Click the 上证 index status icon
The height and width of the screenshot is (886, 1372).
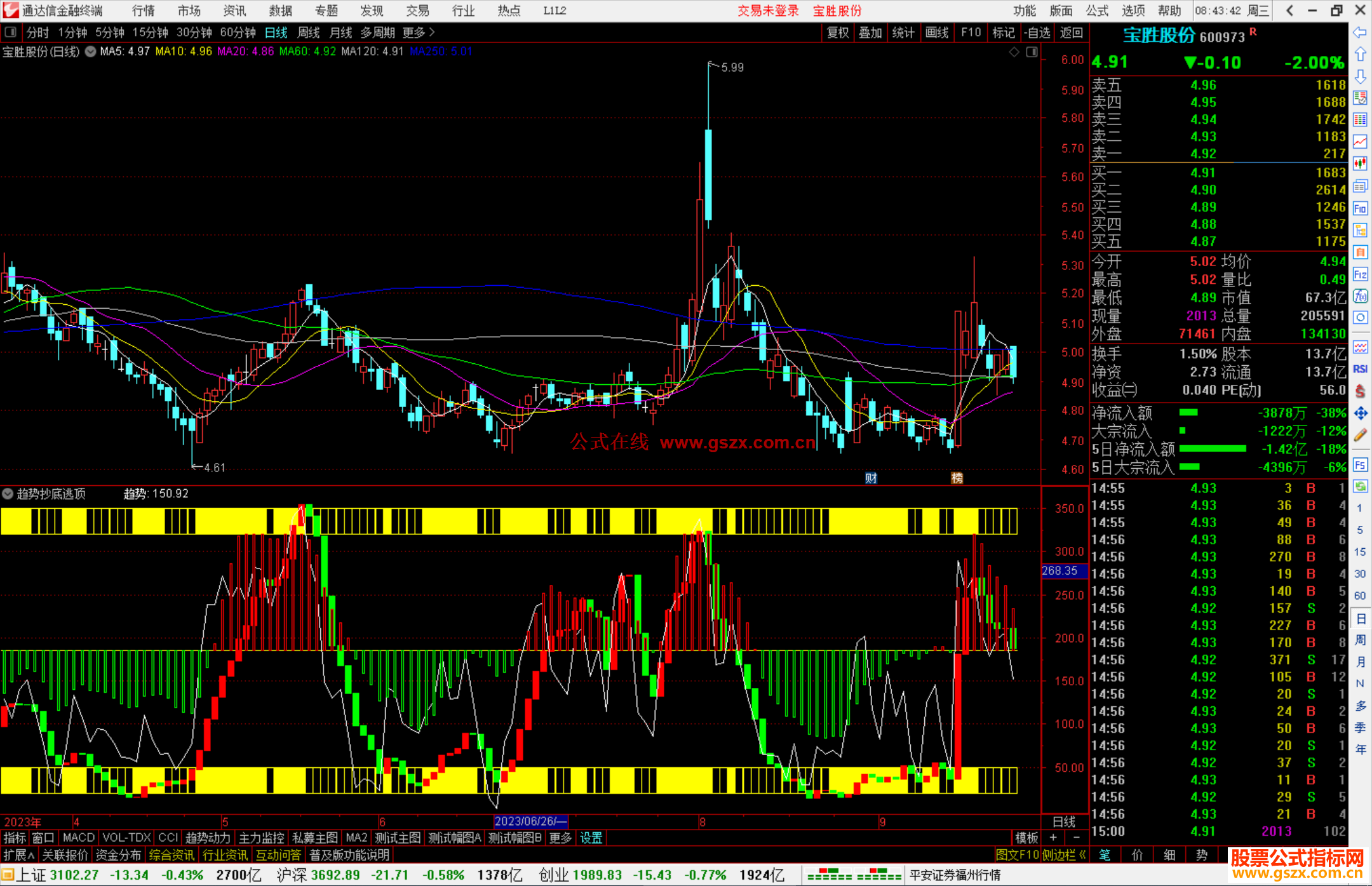point(8,875)
